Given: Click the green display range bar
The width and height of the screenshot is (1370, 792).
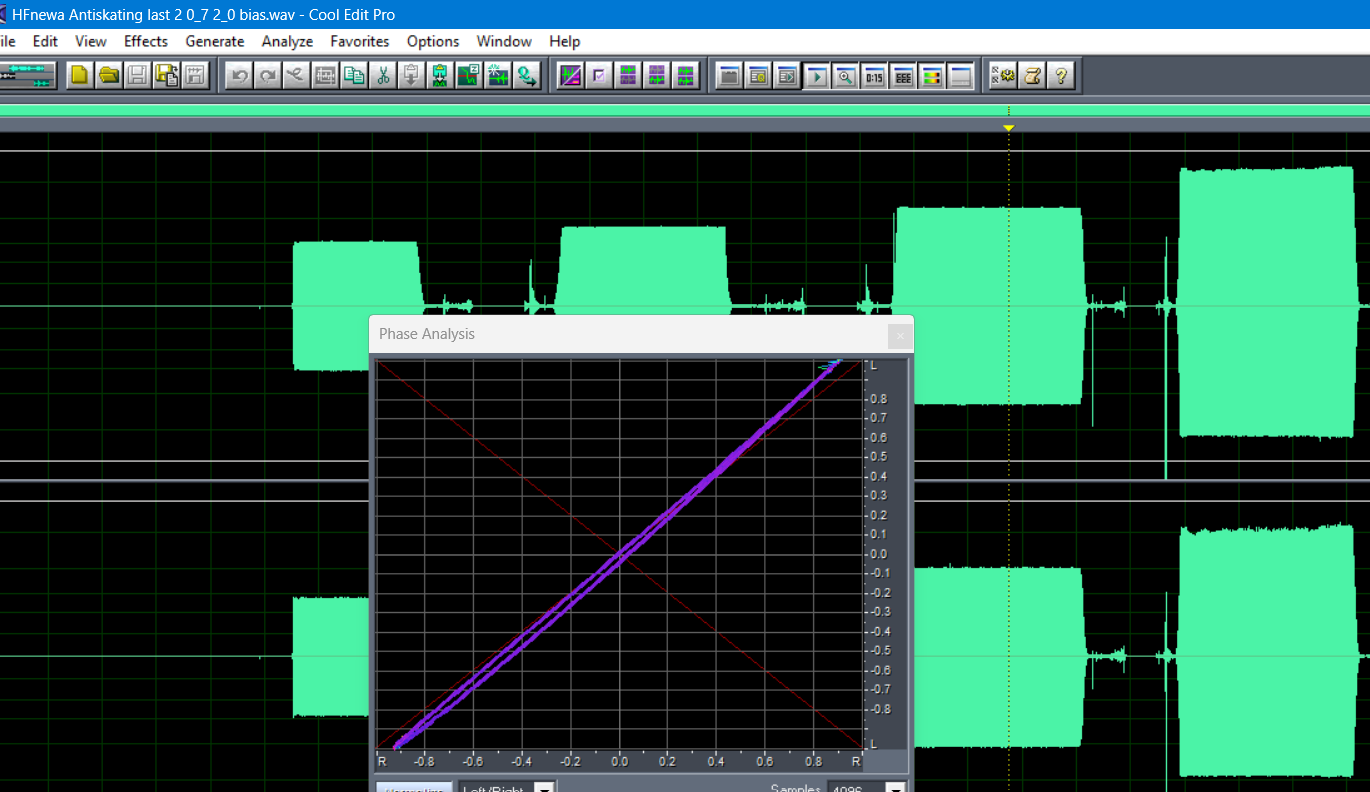Looking at the screenshot, I should tap(685, 111).
